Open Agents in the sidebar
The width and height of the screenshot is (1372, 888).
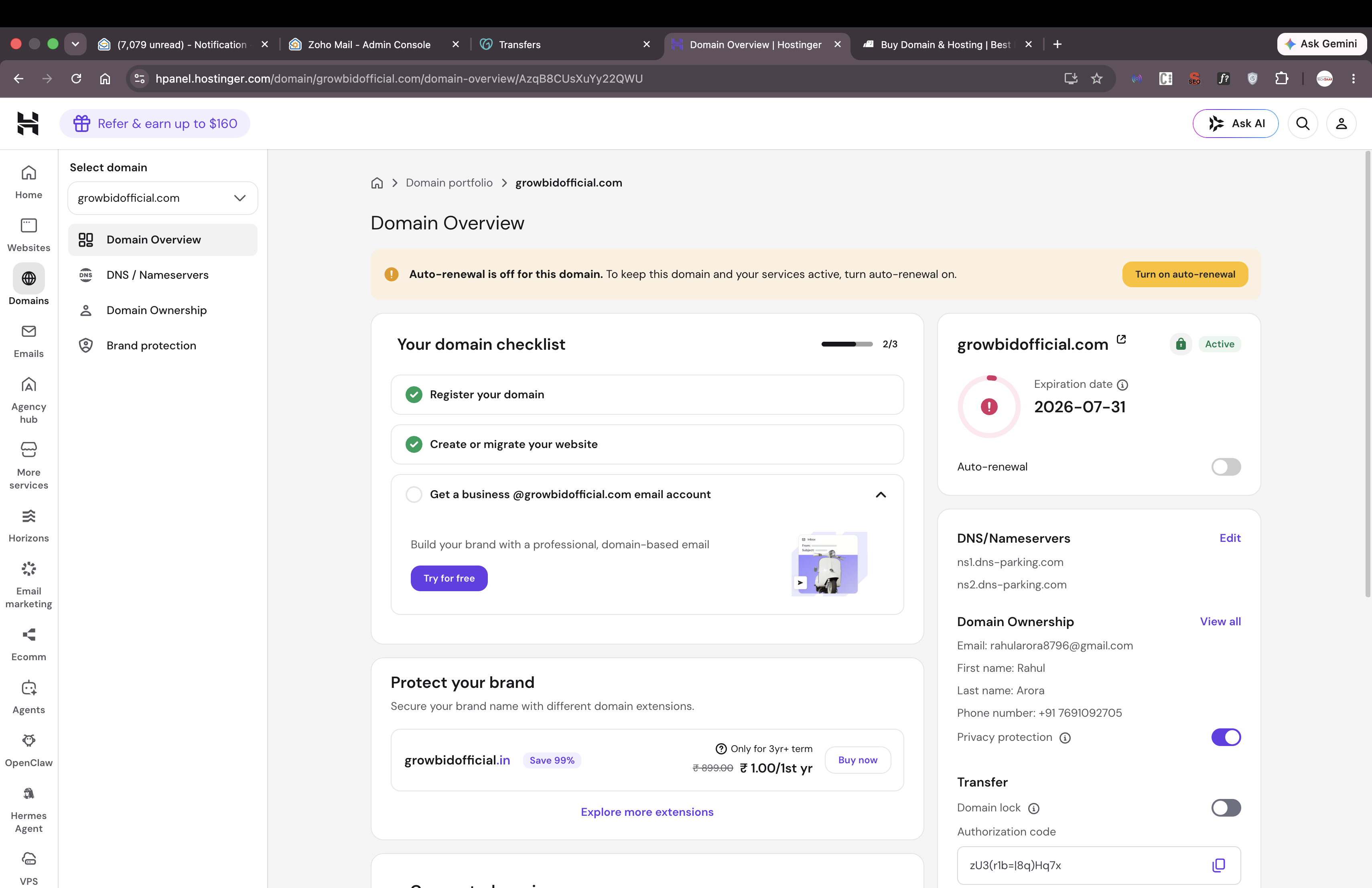tap(28, 697)
